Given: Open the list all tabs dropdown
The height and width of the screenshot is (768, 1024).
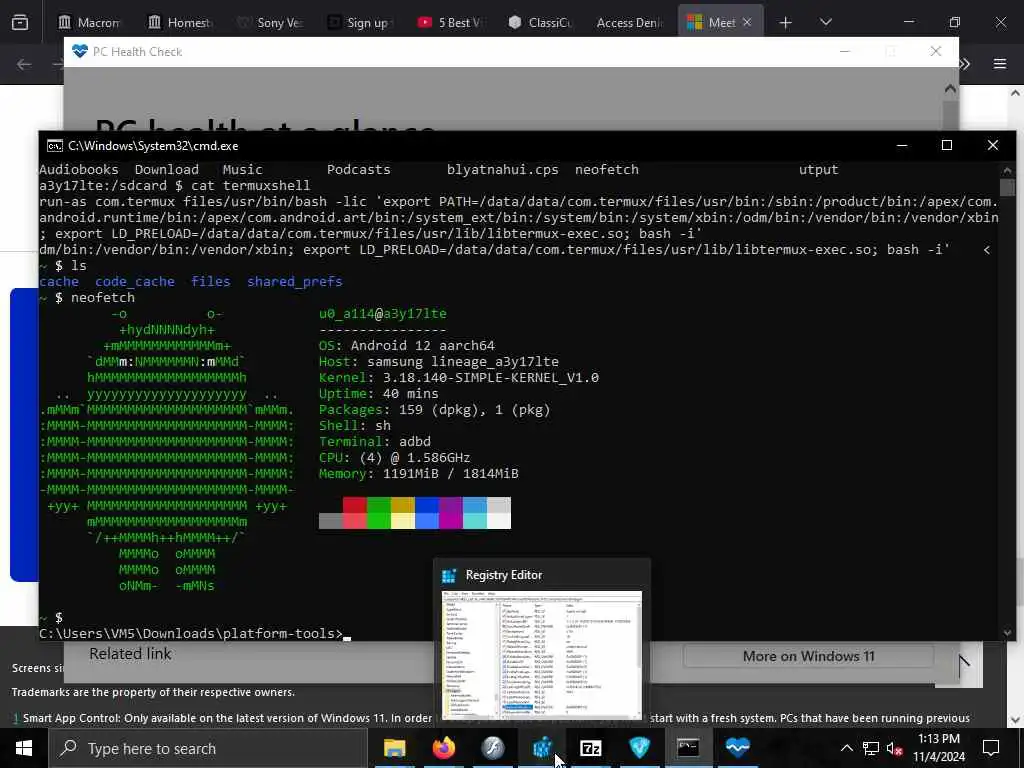Looking at the screenshot, I should tap(825, 22).
